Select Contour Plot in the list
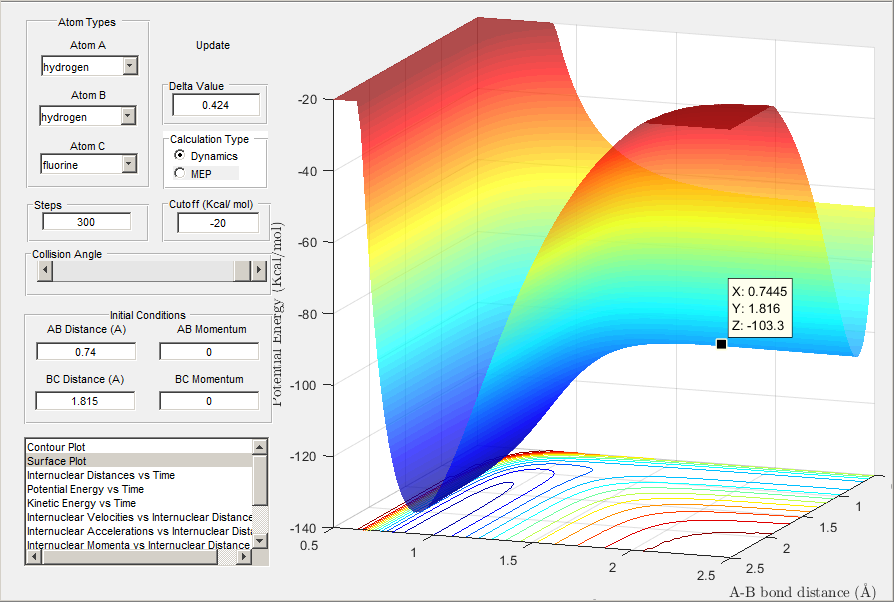The image size is (894, 602). 139,447
